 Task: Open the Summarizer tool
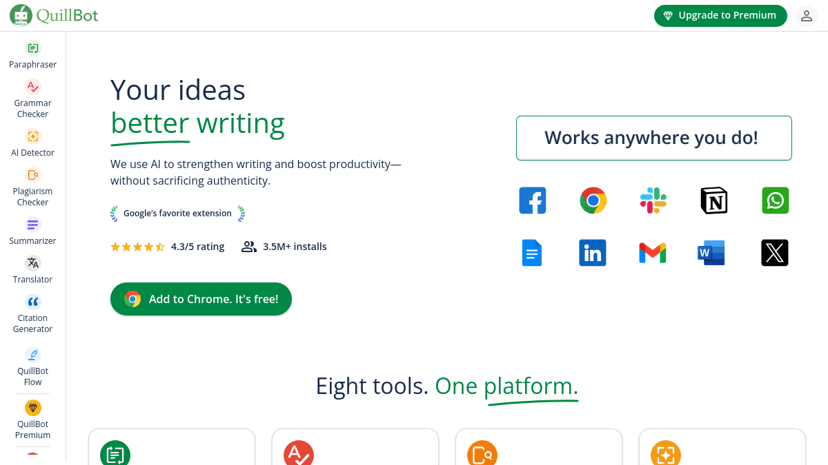33,232
